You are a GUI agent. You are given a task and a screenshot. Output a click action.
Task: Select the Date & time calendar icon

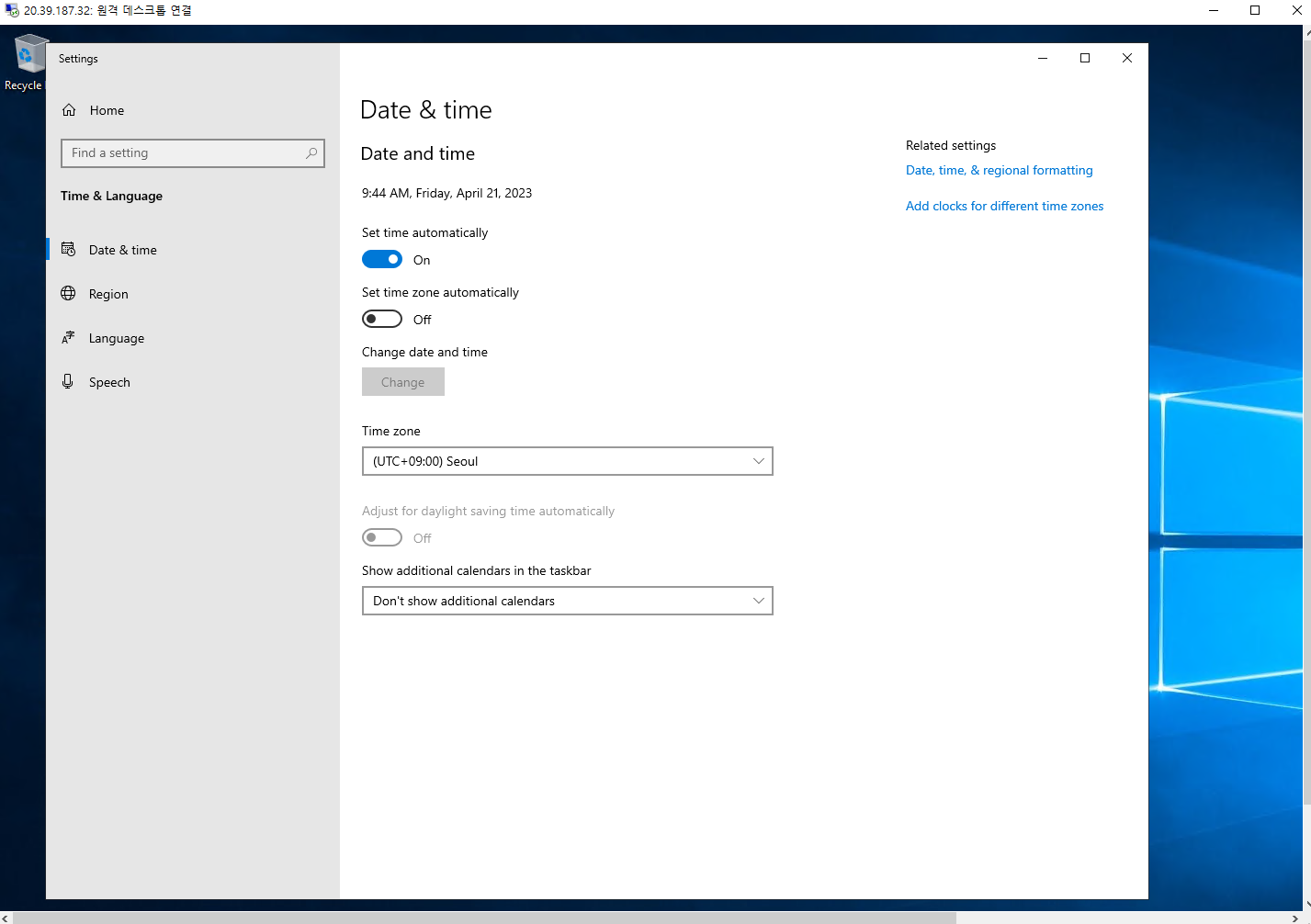point(68,249)
